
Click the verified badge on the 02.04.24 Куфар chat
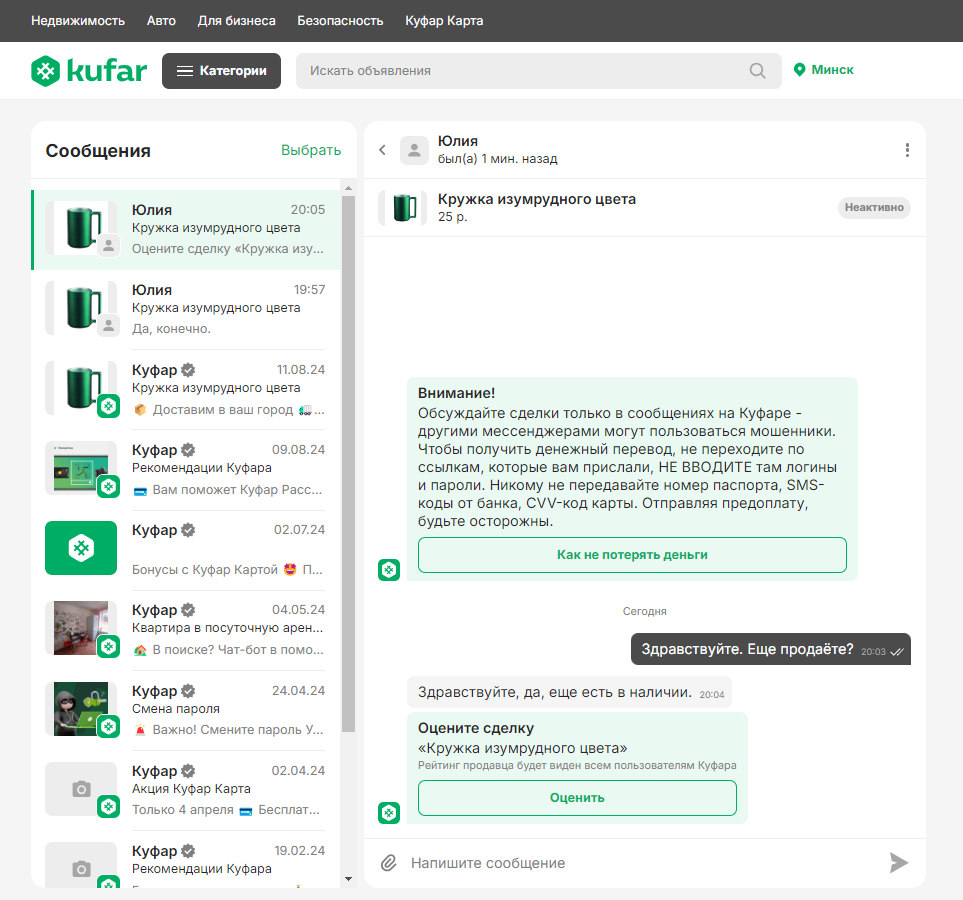(x=189, y=770)
